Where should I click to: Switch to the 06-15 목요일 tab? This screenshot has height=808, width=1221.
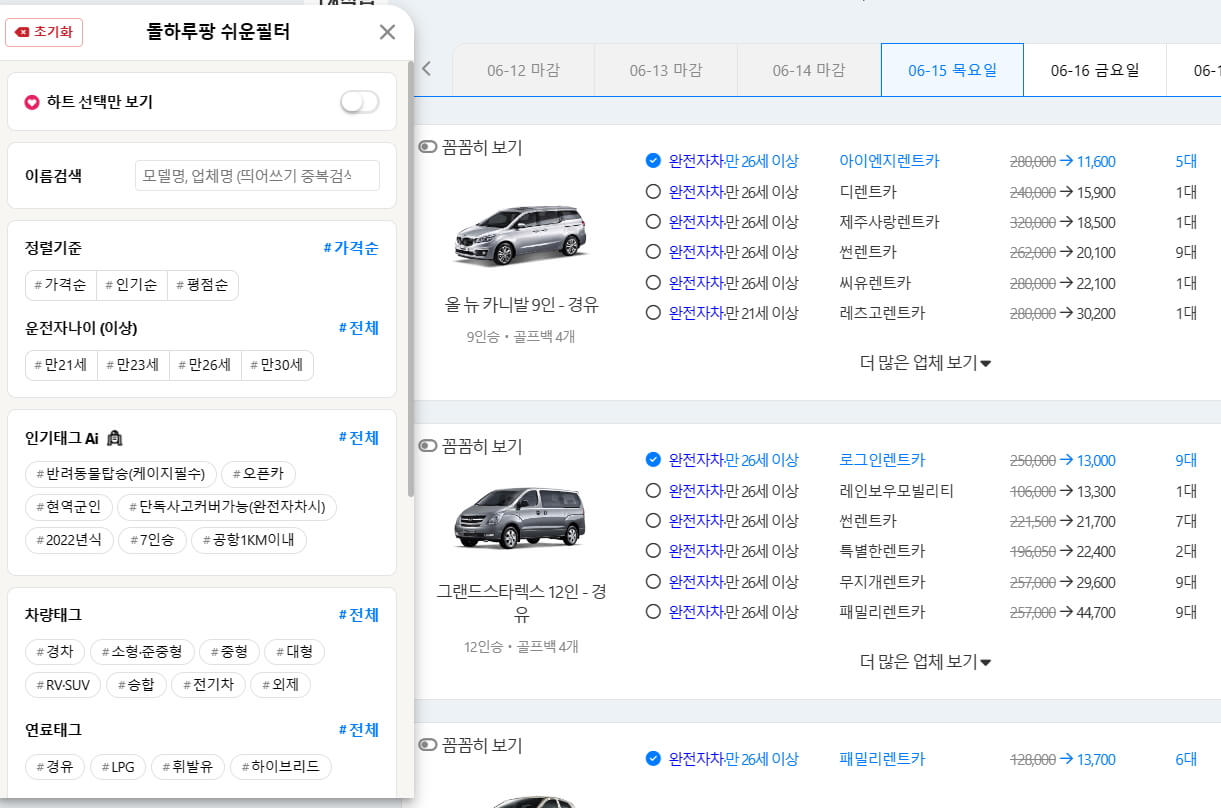point(952,70)
